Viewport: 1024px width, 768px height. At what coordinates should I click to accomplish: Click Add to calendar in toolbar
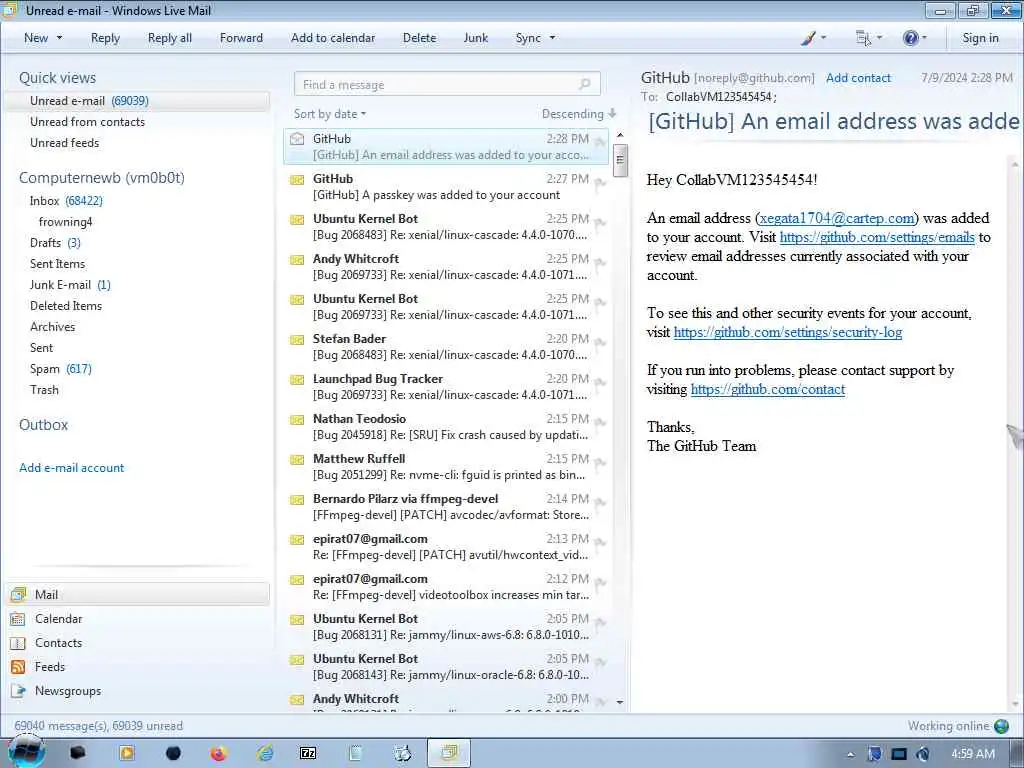click(x=333, y=38)
